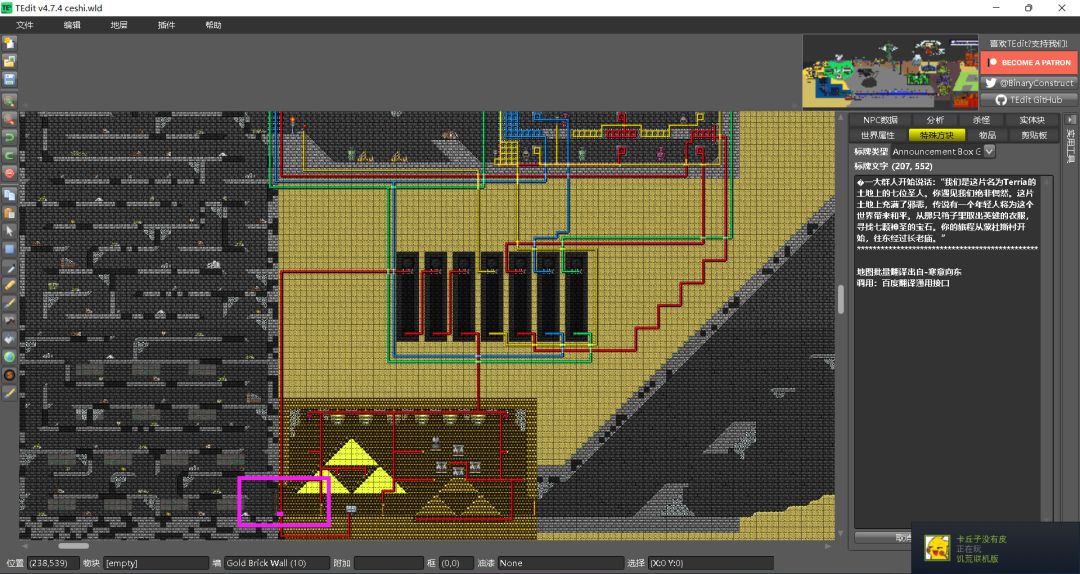Click the Gold Brick Wall (10) field
1080x574 pixels.
pyautogui.click(x=276, y=563)
